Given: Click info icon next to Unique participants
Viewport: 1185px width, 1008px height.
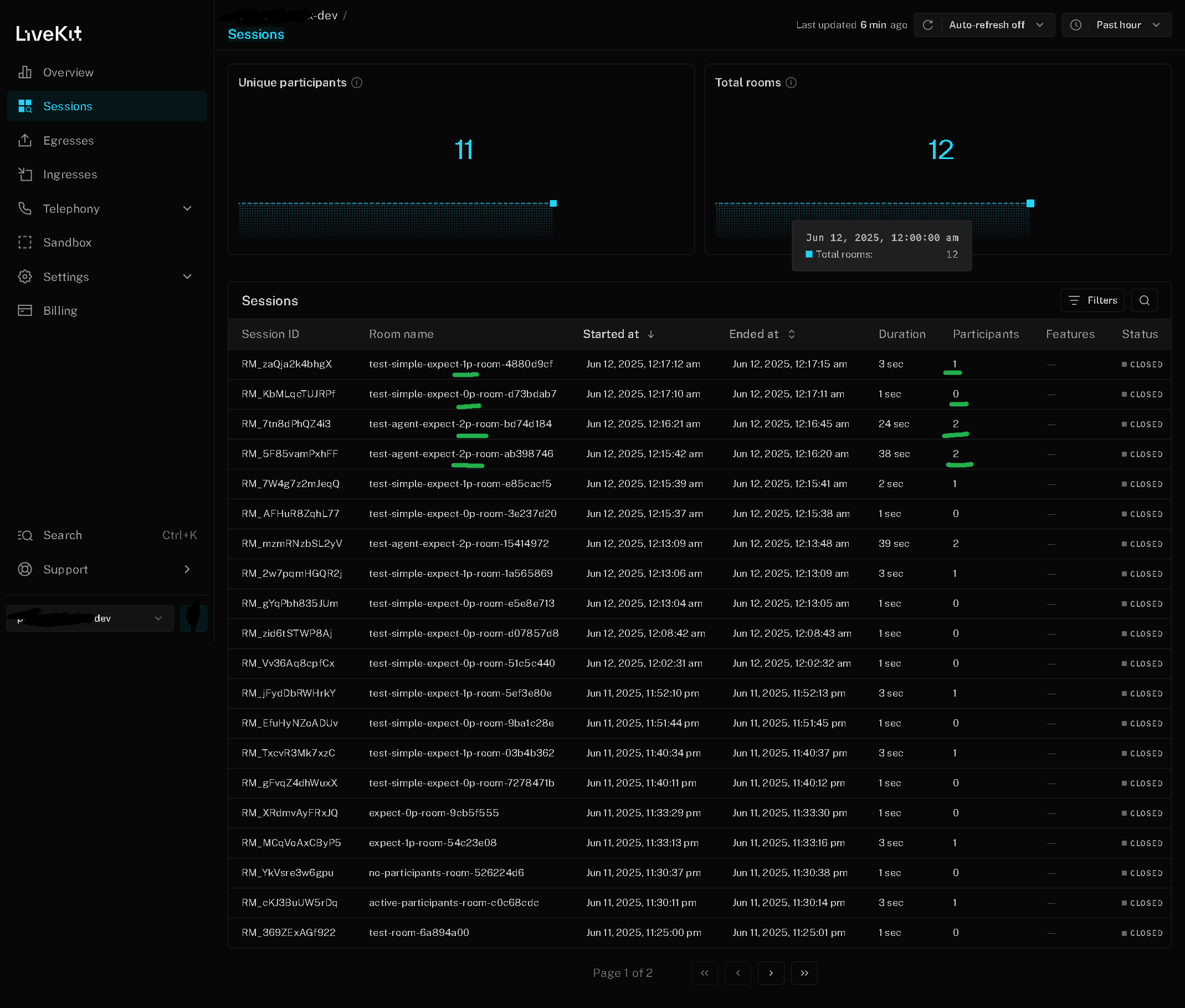Looking at the screenshot, I should [x=357, y=83].
